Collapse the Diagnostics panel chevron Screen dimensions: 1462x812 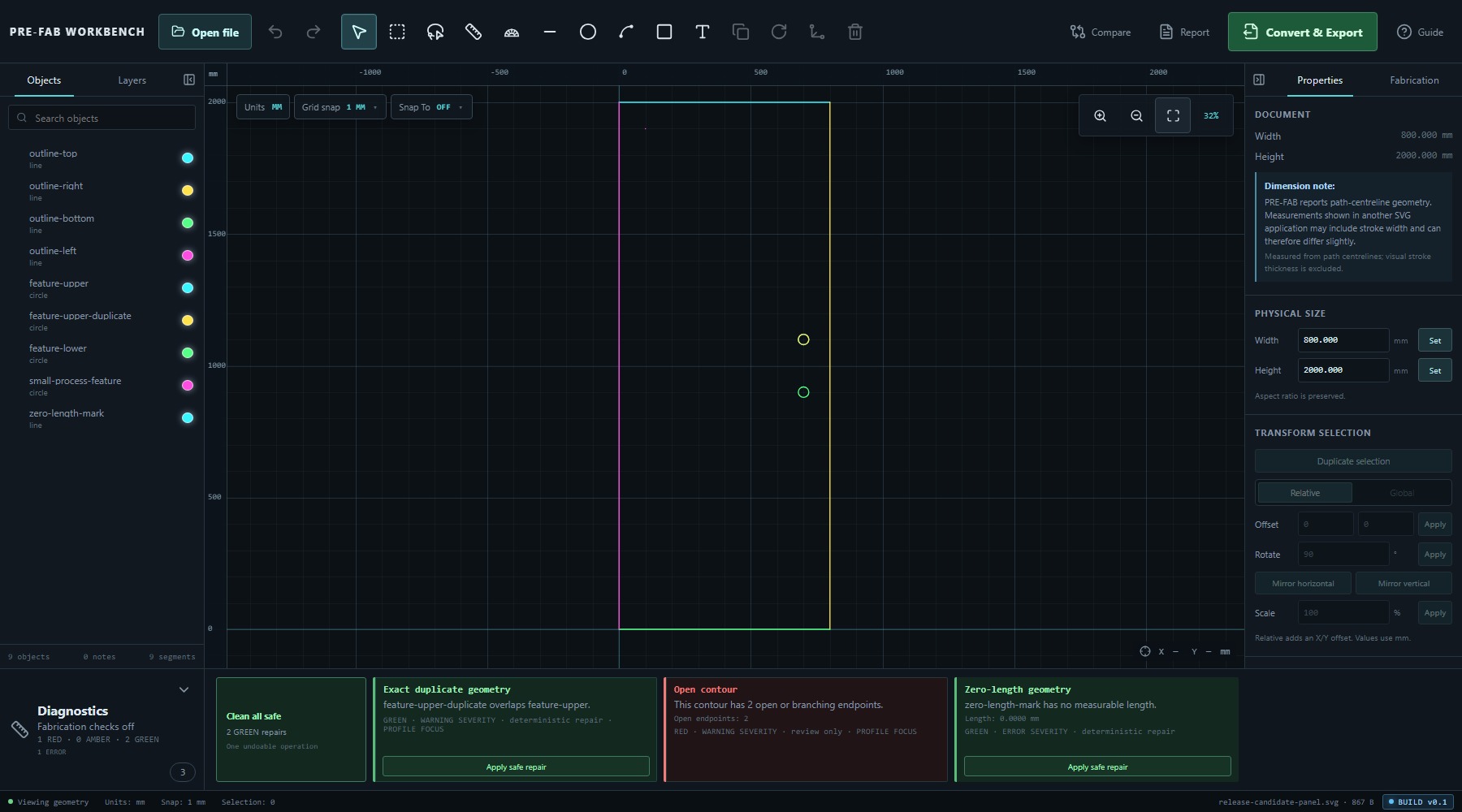(x=184, y=689)
